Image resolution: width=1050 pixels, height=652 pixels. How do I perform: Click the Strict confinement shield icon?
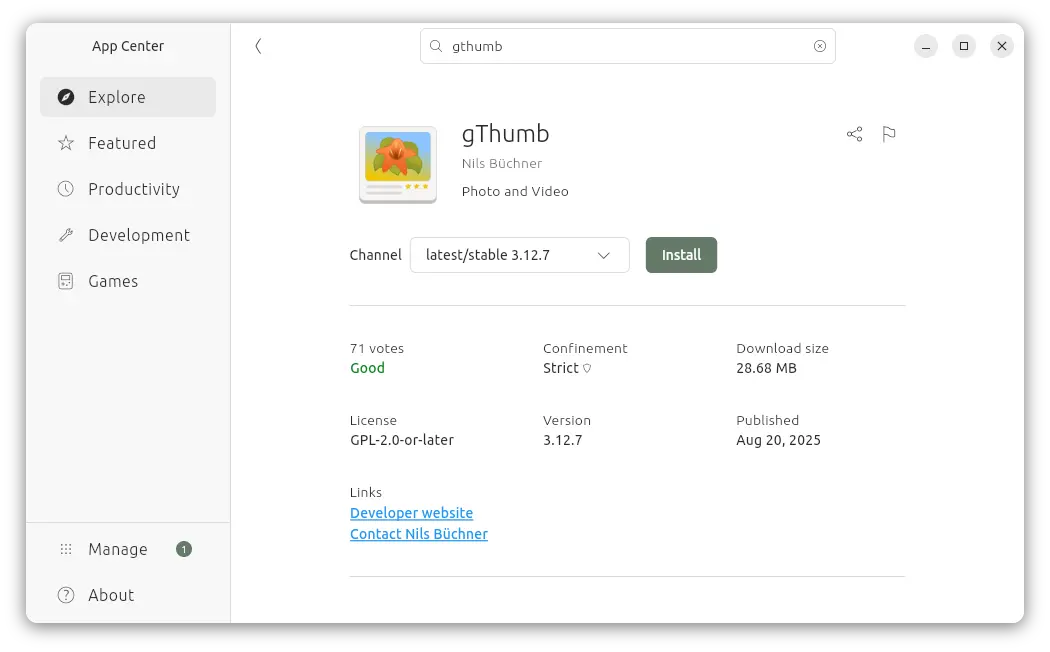(x=587, y=368)
